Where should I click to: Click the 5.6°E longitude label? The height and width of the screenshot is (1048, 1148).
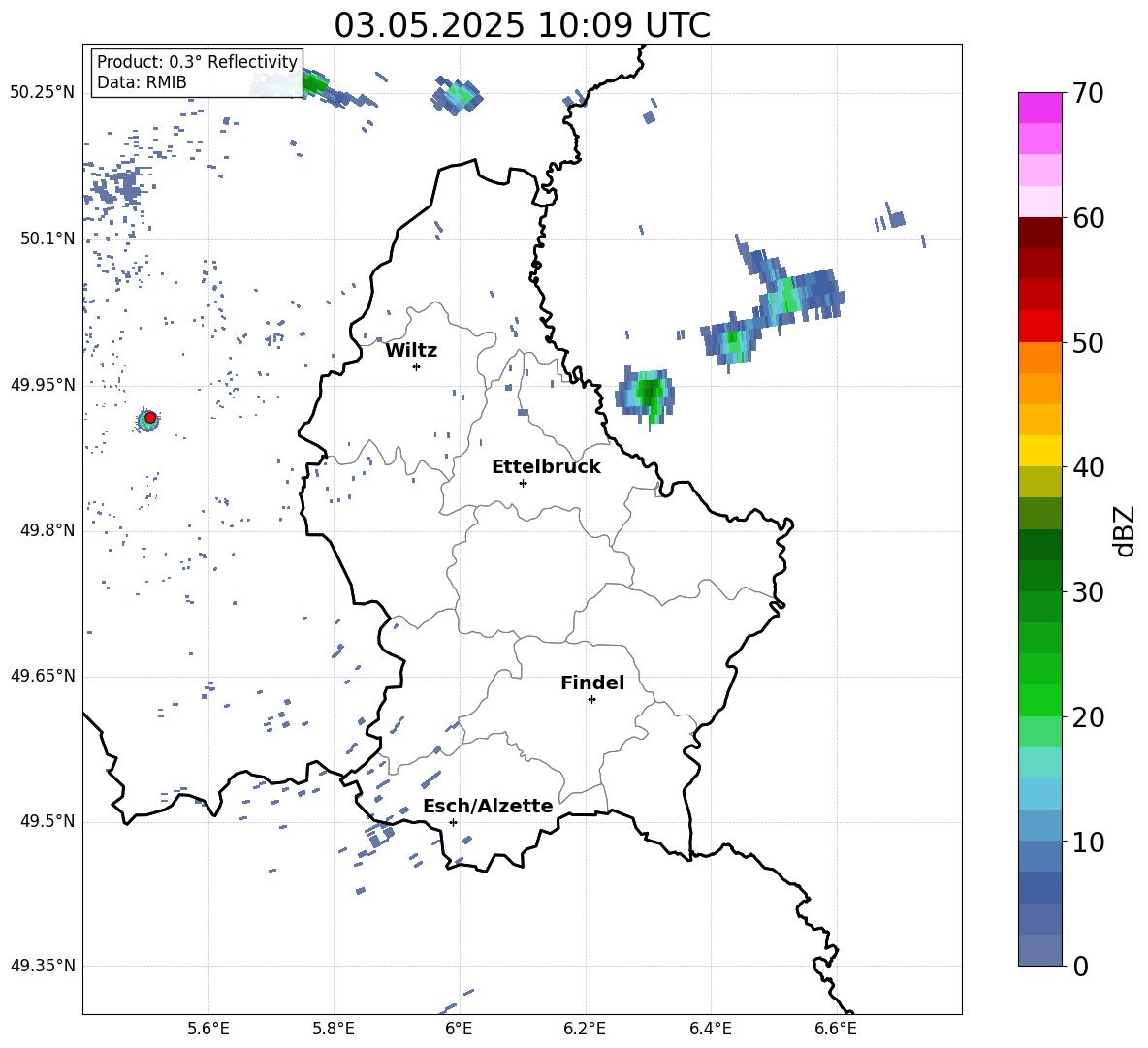(208, 1029)
